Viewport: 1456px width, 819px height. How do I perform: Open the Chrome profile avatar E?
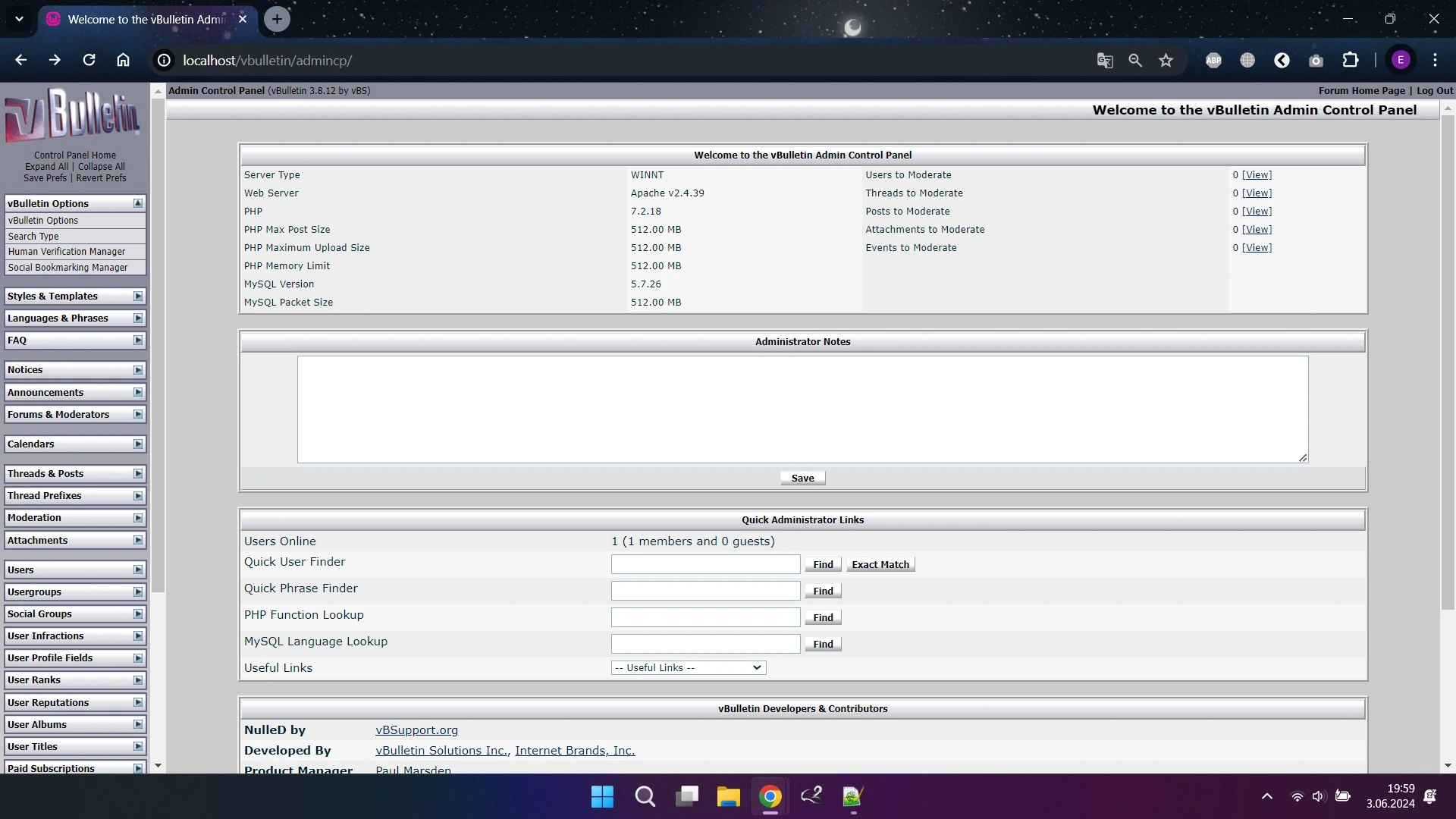(1401, 60)
